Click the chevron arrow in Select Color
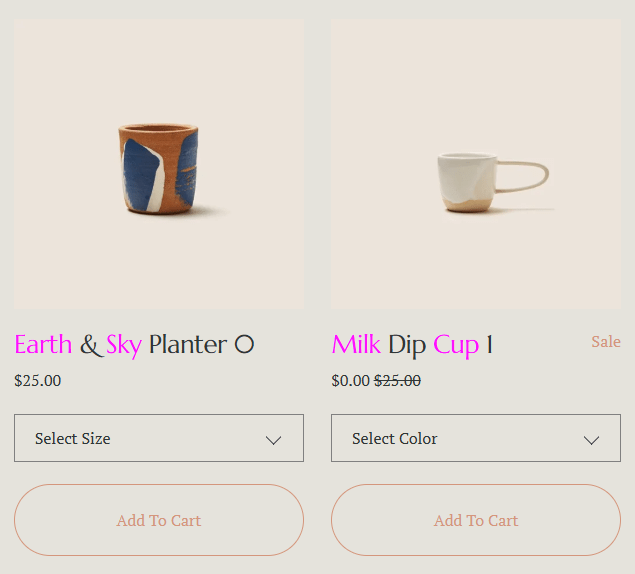 point(591,440)
